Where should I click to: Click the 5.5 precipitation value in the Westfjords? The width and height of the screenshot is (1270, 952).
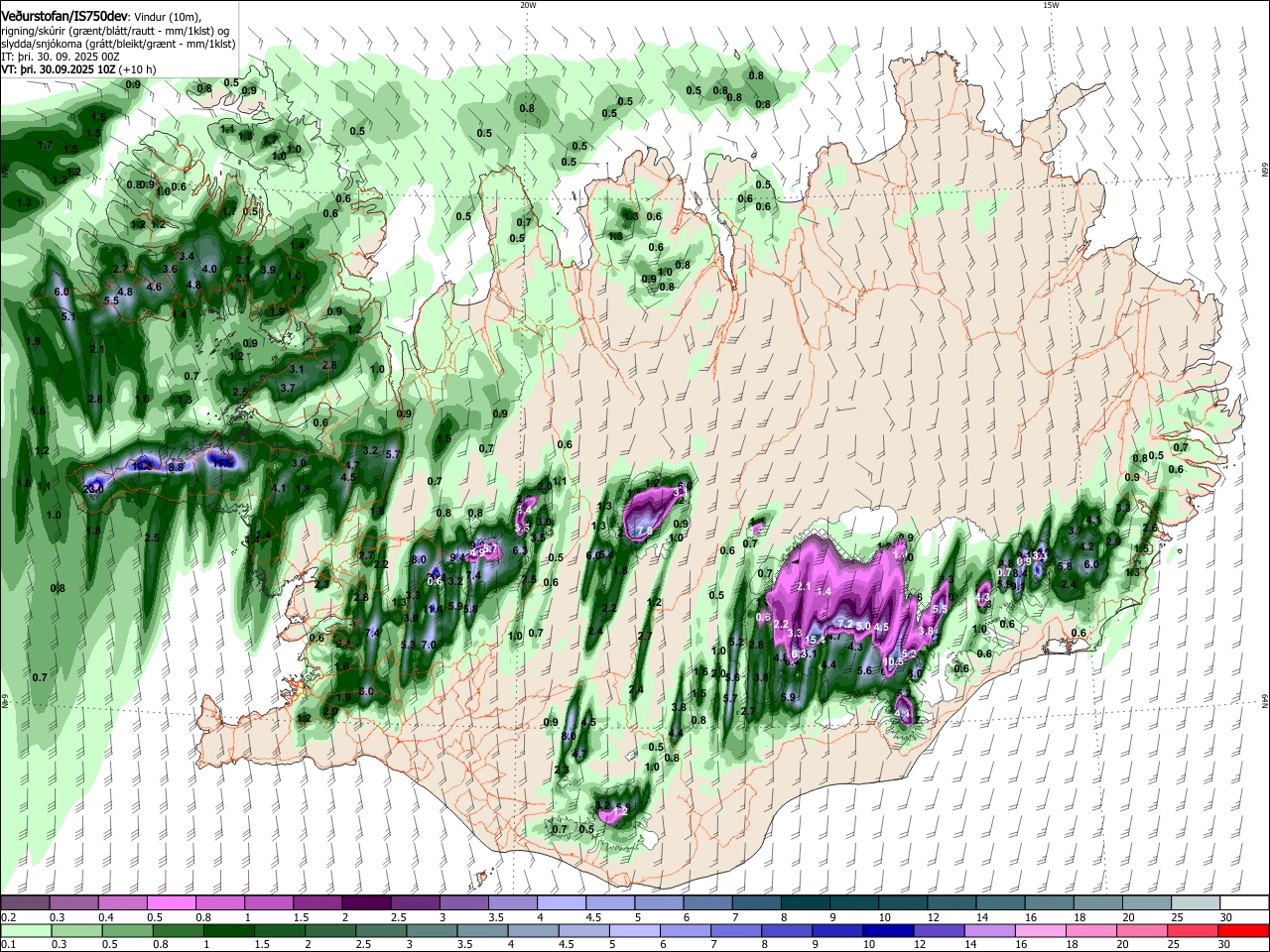click(111, 300)
